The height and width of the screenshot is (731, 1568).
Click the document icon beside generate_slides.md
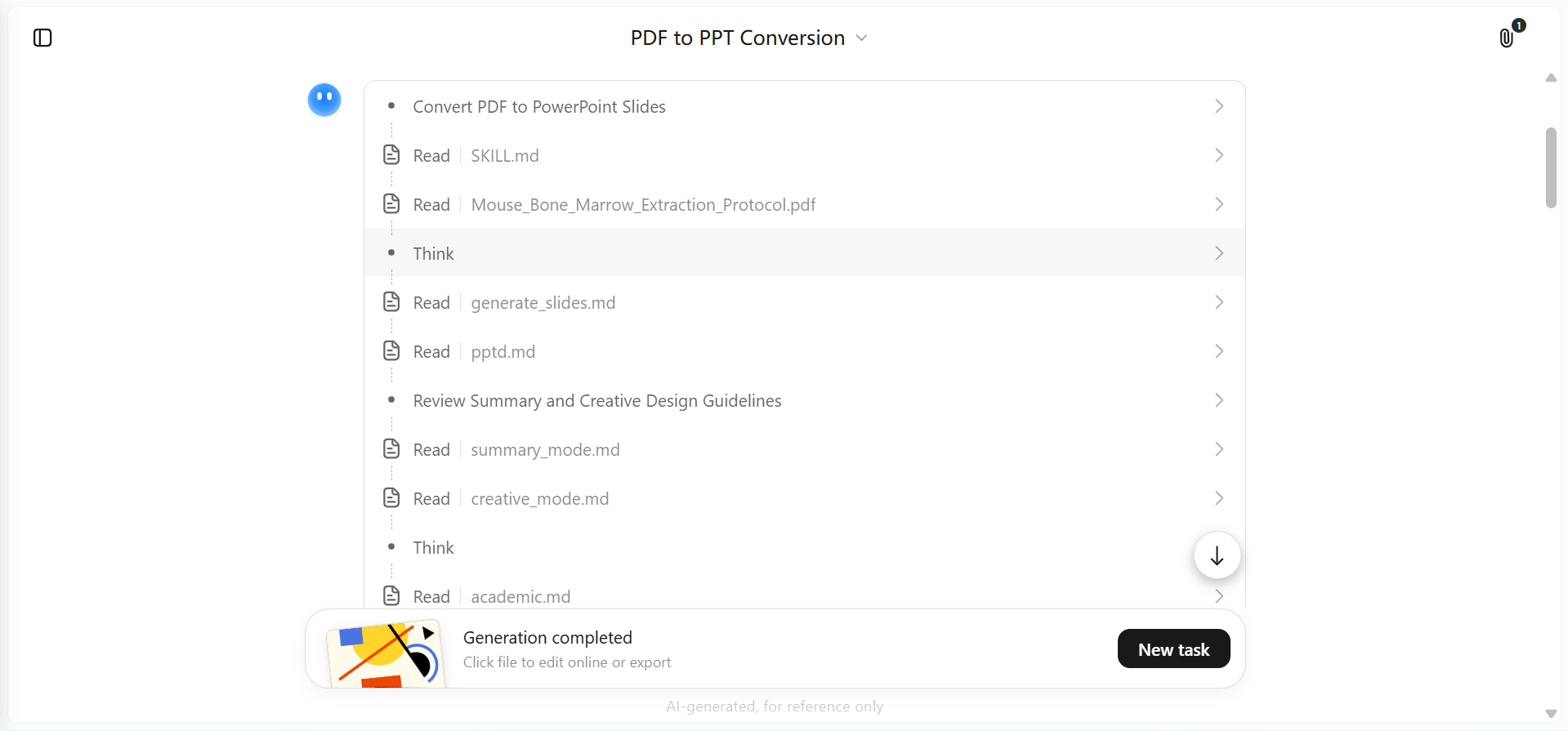pos(391,301)
